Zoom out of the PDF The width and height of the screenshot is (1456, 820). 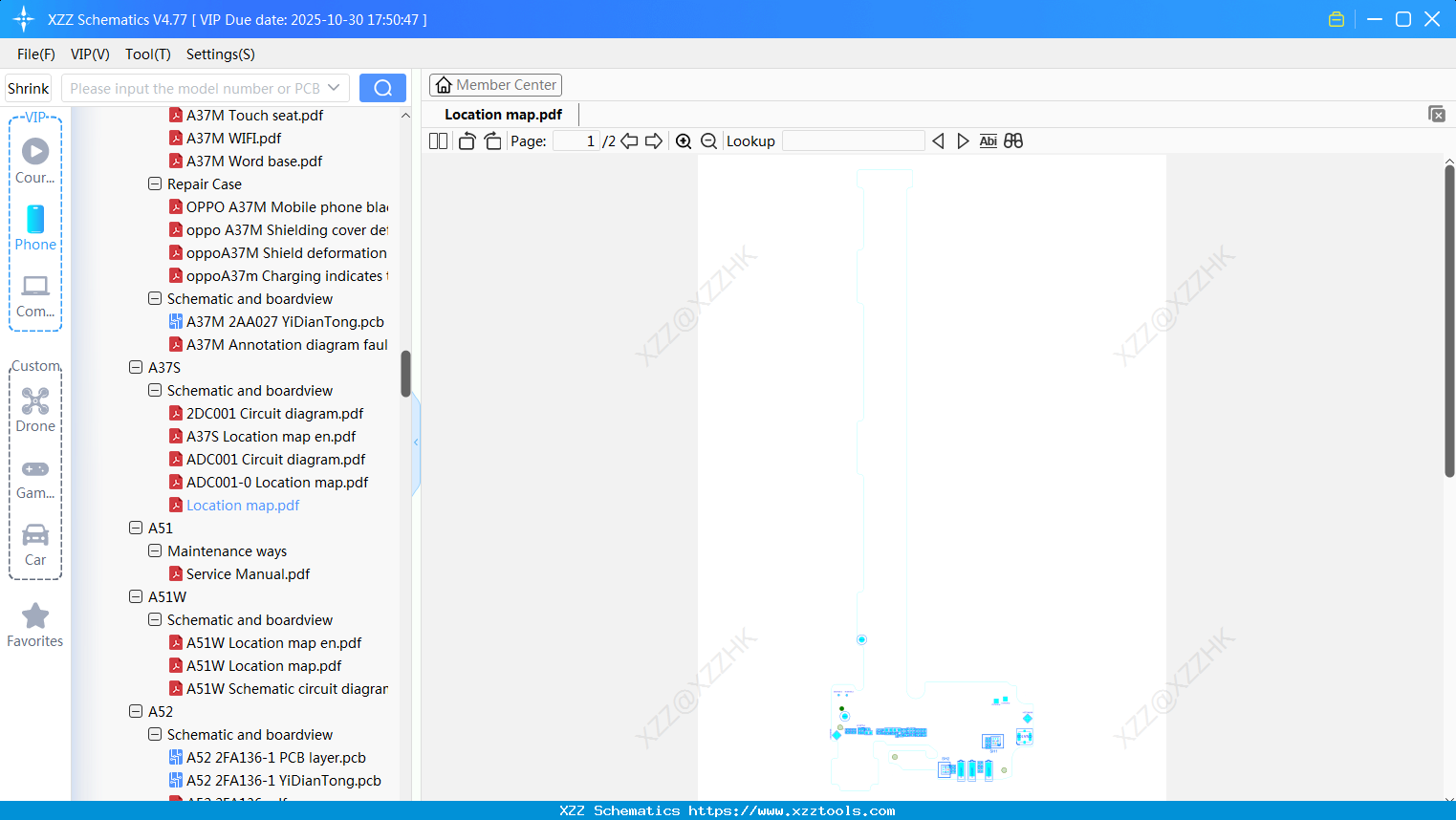pyautogui.click(x=708, y=141)
